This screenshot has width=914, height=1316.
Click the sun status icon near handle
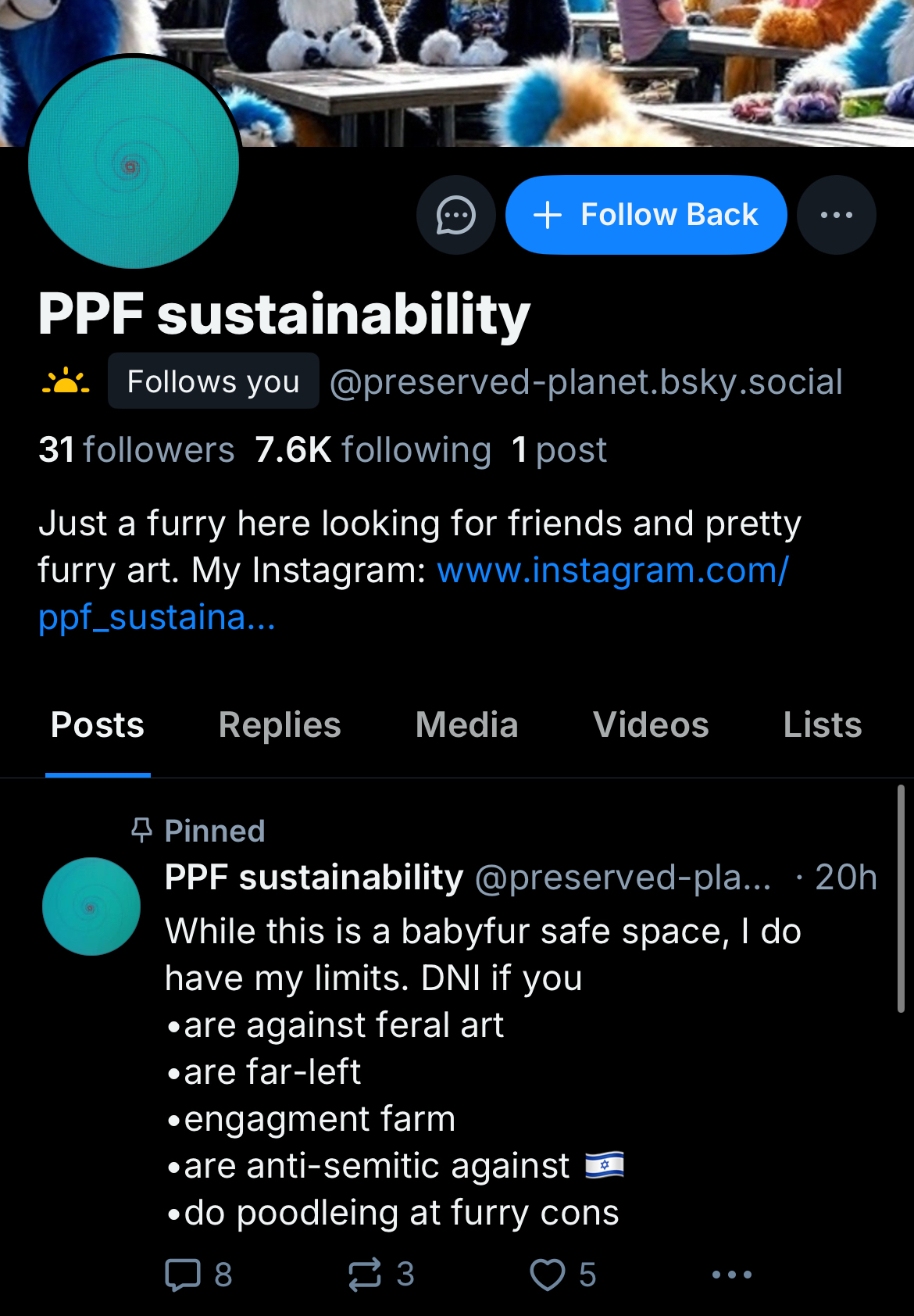click(x=66, y=381)
